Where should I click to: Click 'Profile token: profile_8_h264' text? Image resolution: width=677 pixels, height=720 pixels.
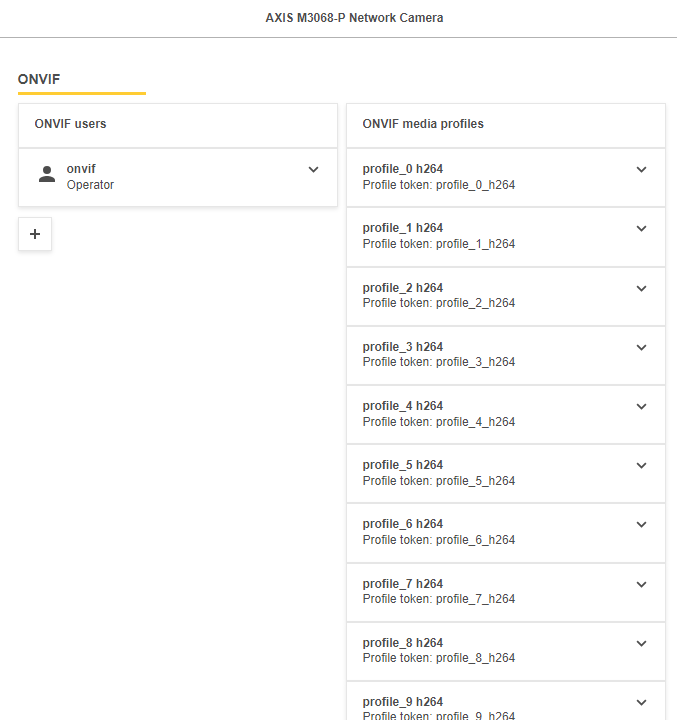click(439, 658)
